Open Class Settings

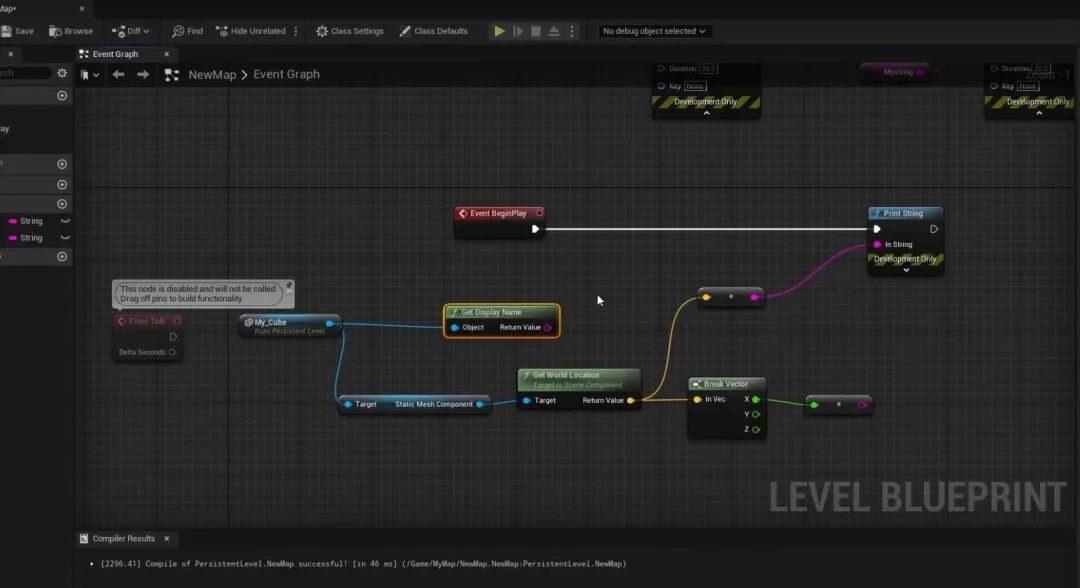tap(350, 31)
